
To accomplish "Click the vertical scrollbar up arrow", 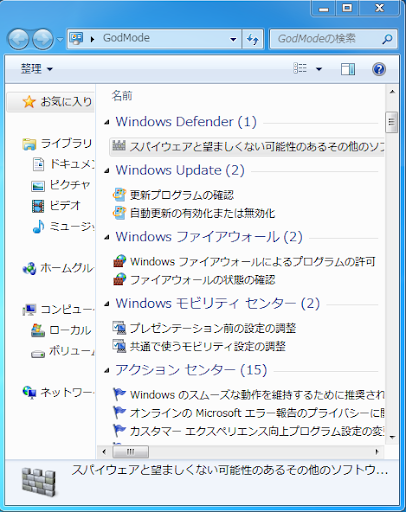I will [392, 92].
